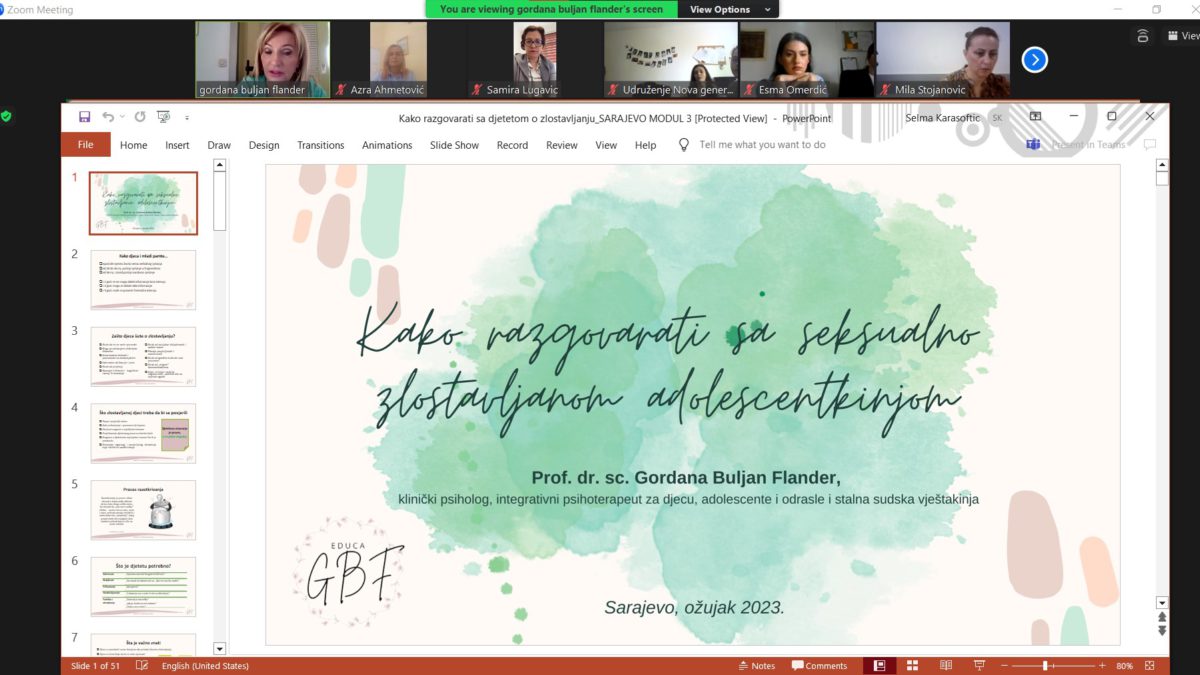Screen dimensions: 1200x675
Task: Expand Customize Quick Access Toolbar dropdown
Action: (x=187, y=118)
